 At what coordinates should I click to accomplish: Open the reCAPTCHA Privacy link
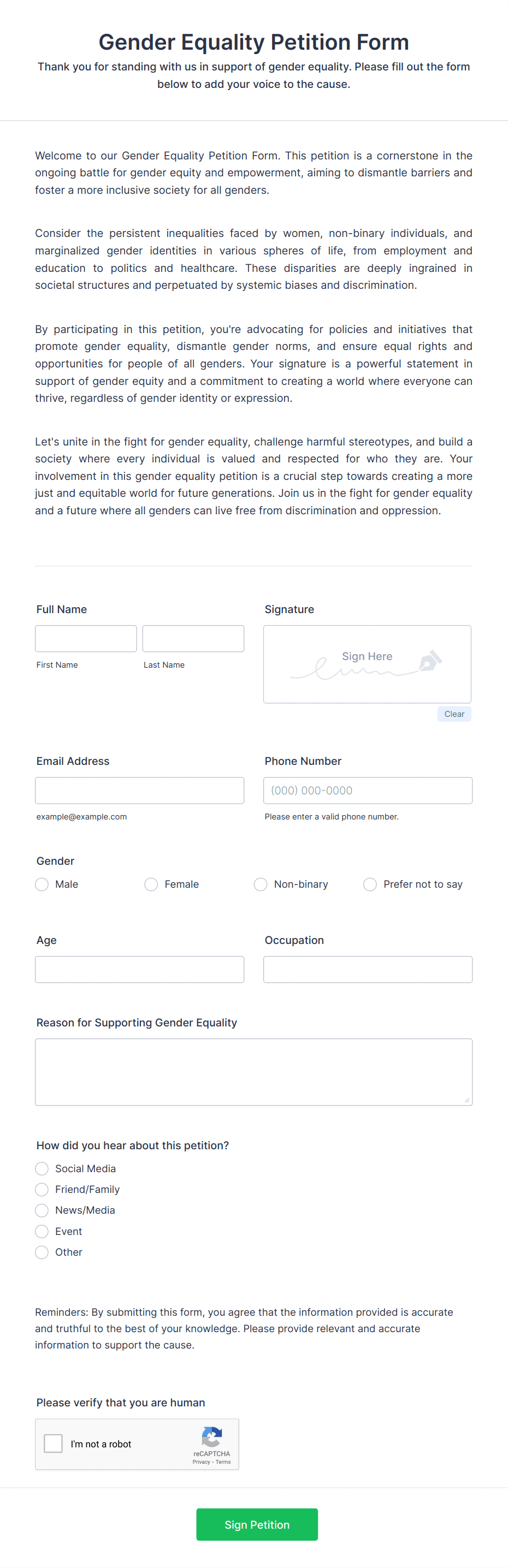201,1462
